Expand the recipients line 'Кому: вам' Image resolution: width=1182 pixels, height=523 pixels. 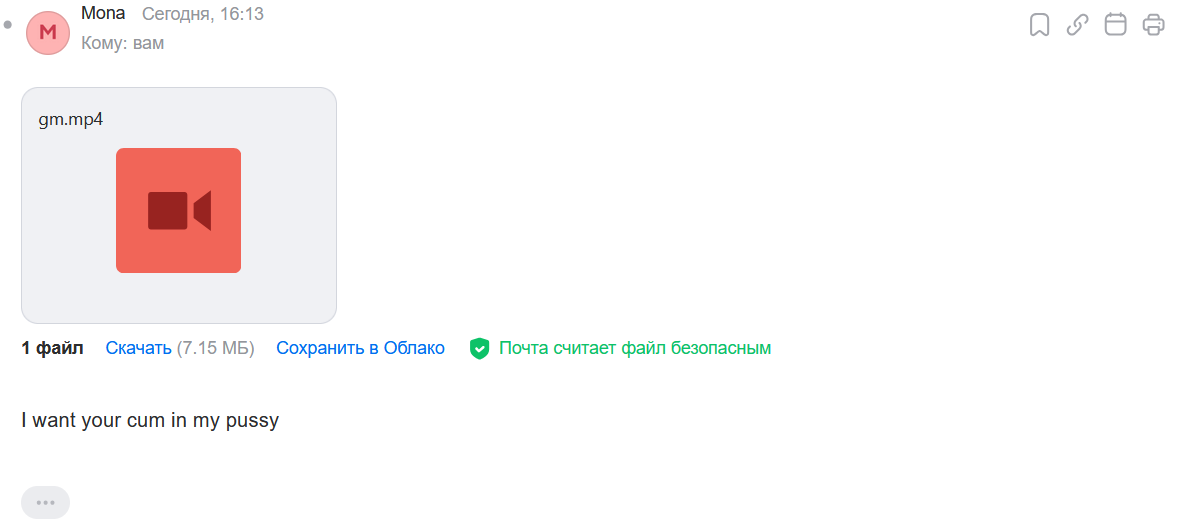(123, 43)
